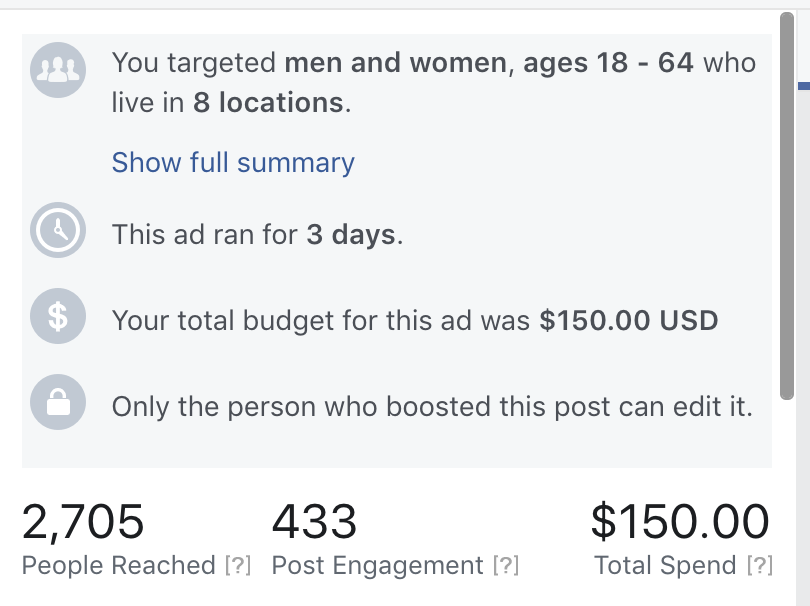Click the boosted post edit notice text
810x606 pixels.
click(432, 407)
